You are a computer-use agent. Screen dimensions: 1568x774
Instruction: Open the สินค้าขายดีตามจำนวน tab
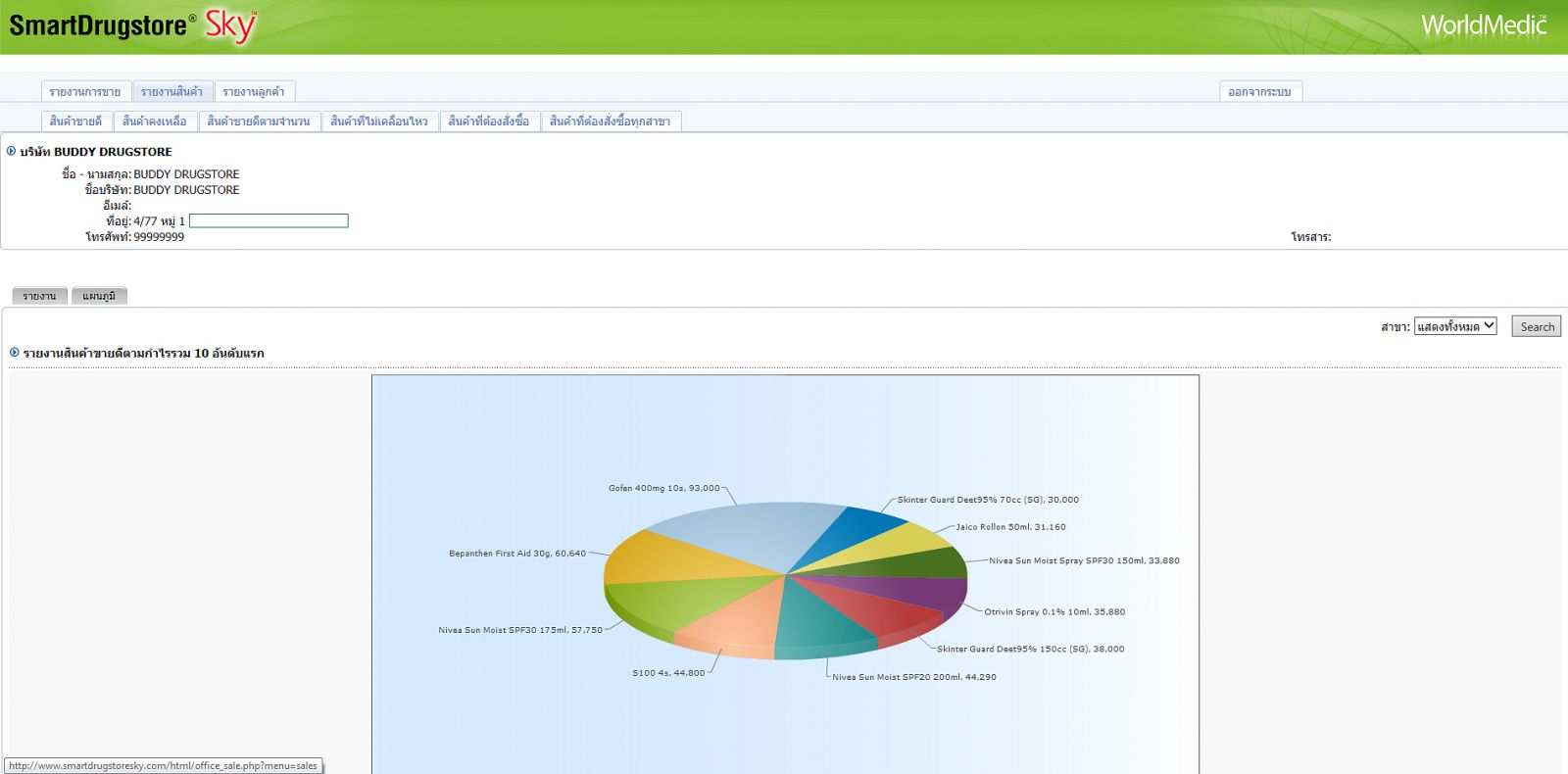(259, 121)
